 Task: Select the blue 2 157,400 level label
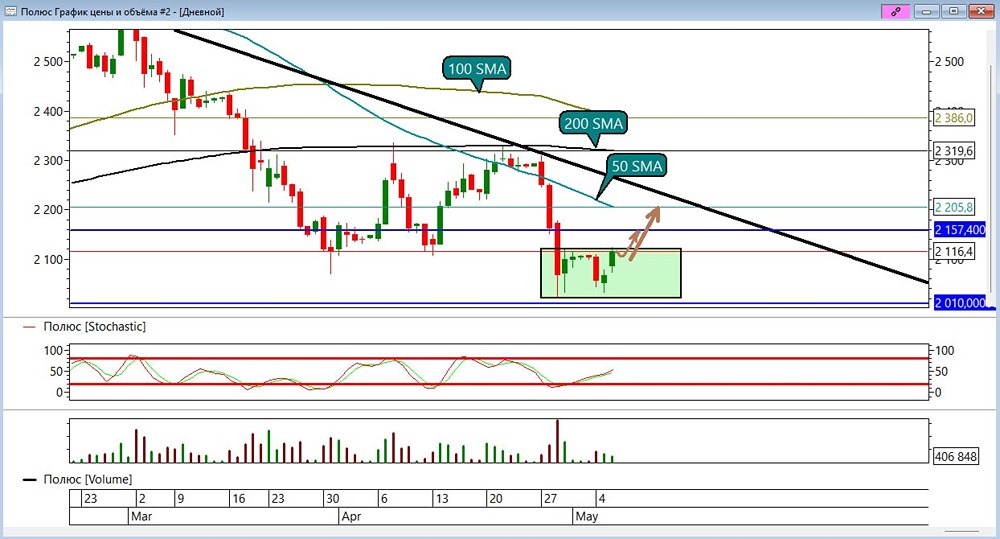click(960, 230)
